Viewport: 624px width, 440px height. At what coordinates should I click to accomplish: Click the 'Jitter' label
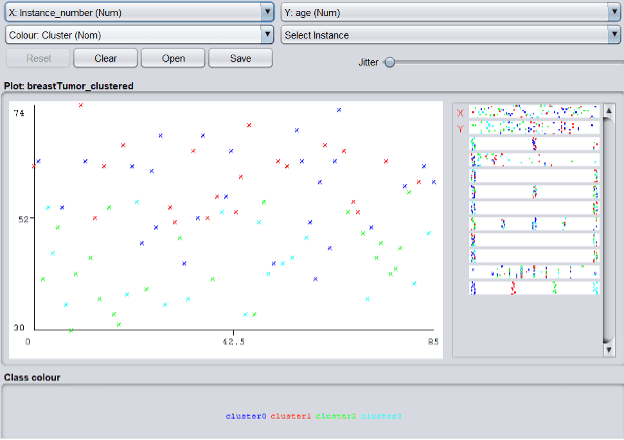[368, 62]
